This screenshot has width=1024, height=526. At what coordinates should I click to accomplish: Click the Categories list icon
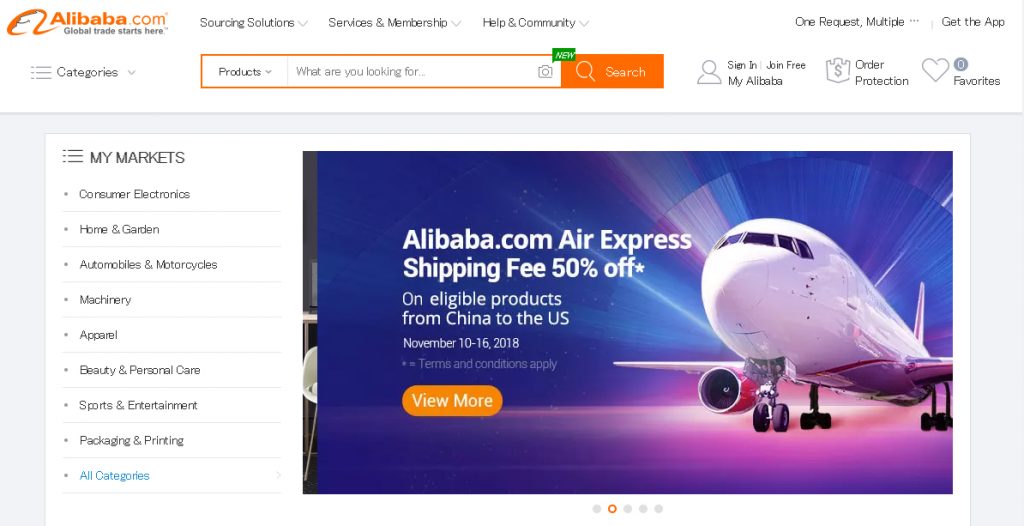(40, 72)
